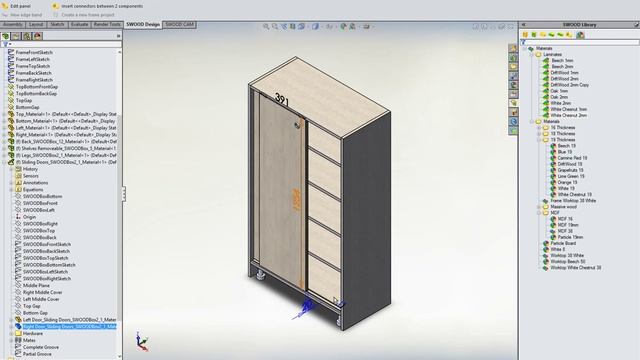
Task: Switch to the Layout tab
Action: coord(36,24)
